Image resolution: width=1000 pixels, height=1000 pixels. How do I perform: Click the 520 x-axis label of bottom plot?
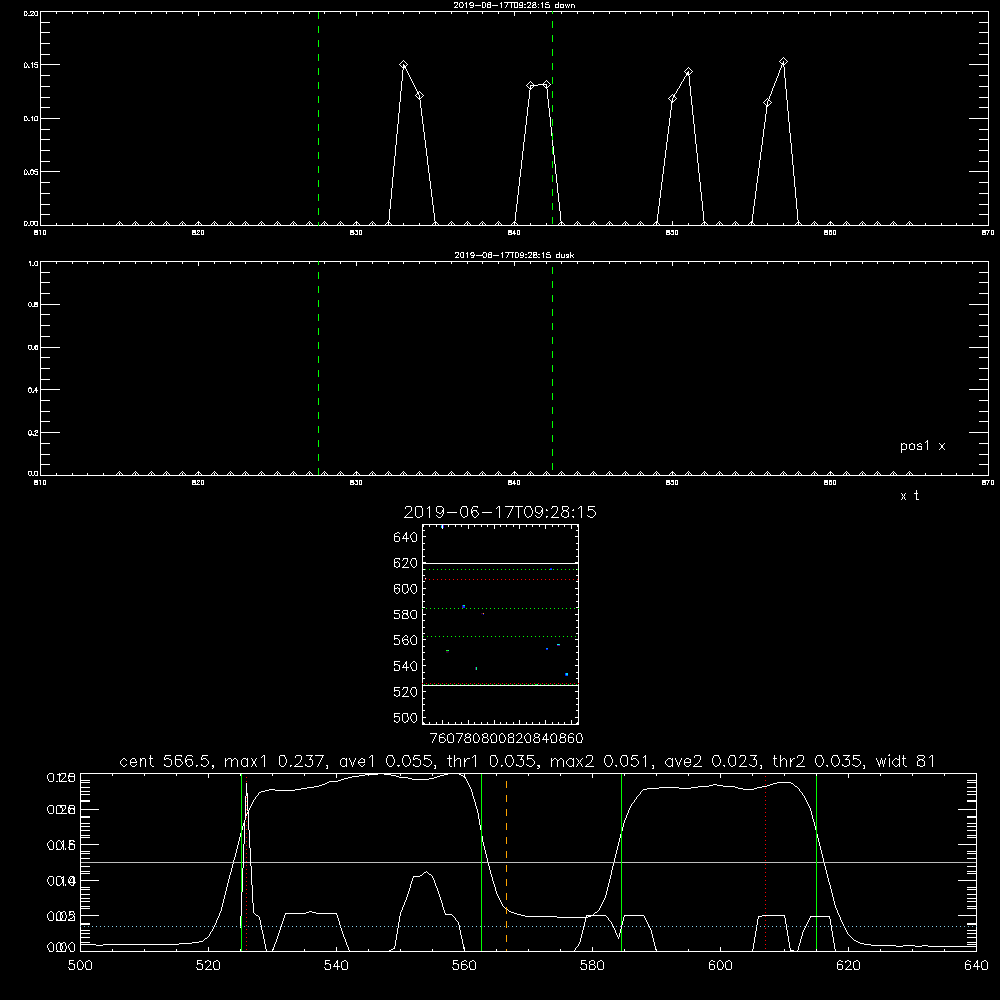[x=208, y=966]
